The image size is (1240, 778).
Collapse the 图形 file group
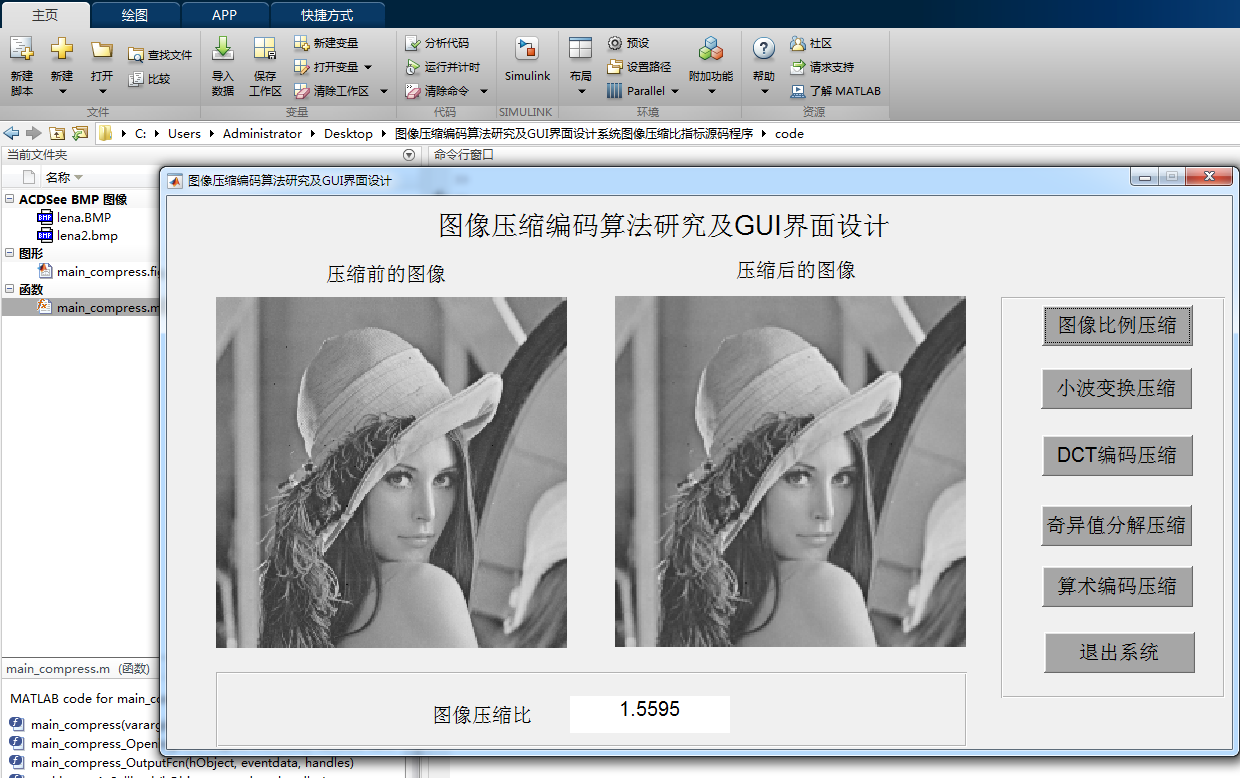pos(10,253)
